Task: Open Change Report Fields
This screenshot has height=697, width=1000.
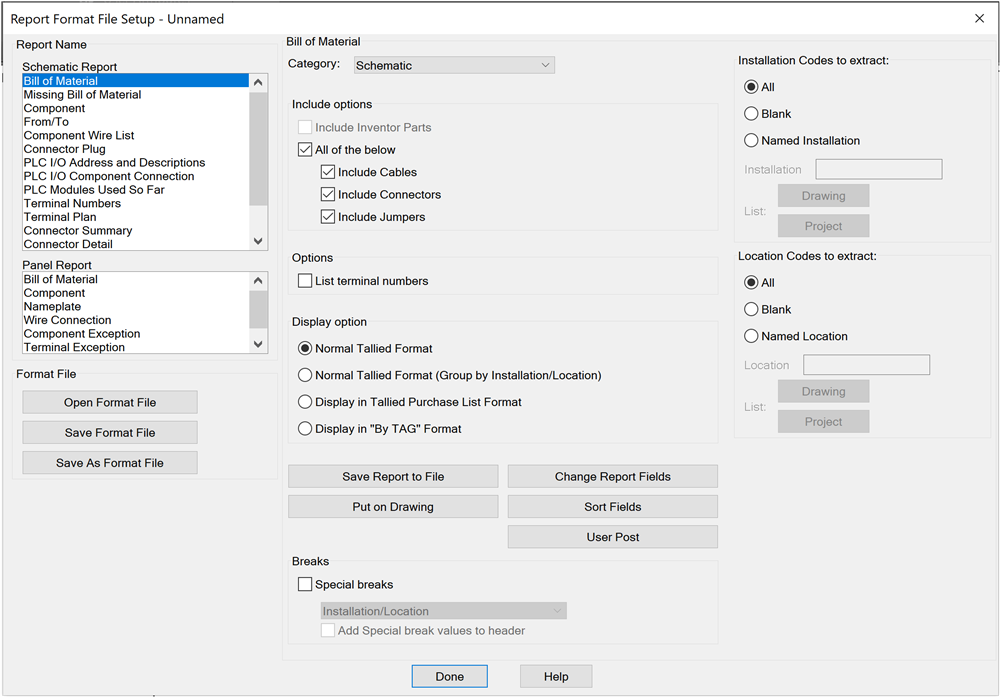Action: 613,476
